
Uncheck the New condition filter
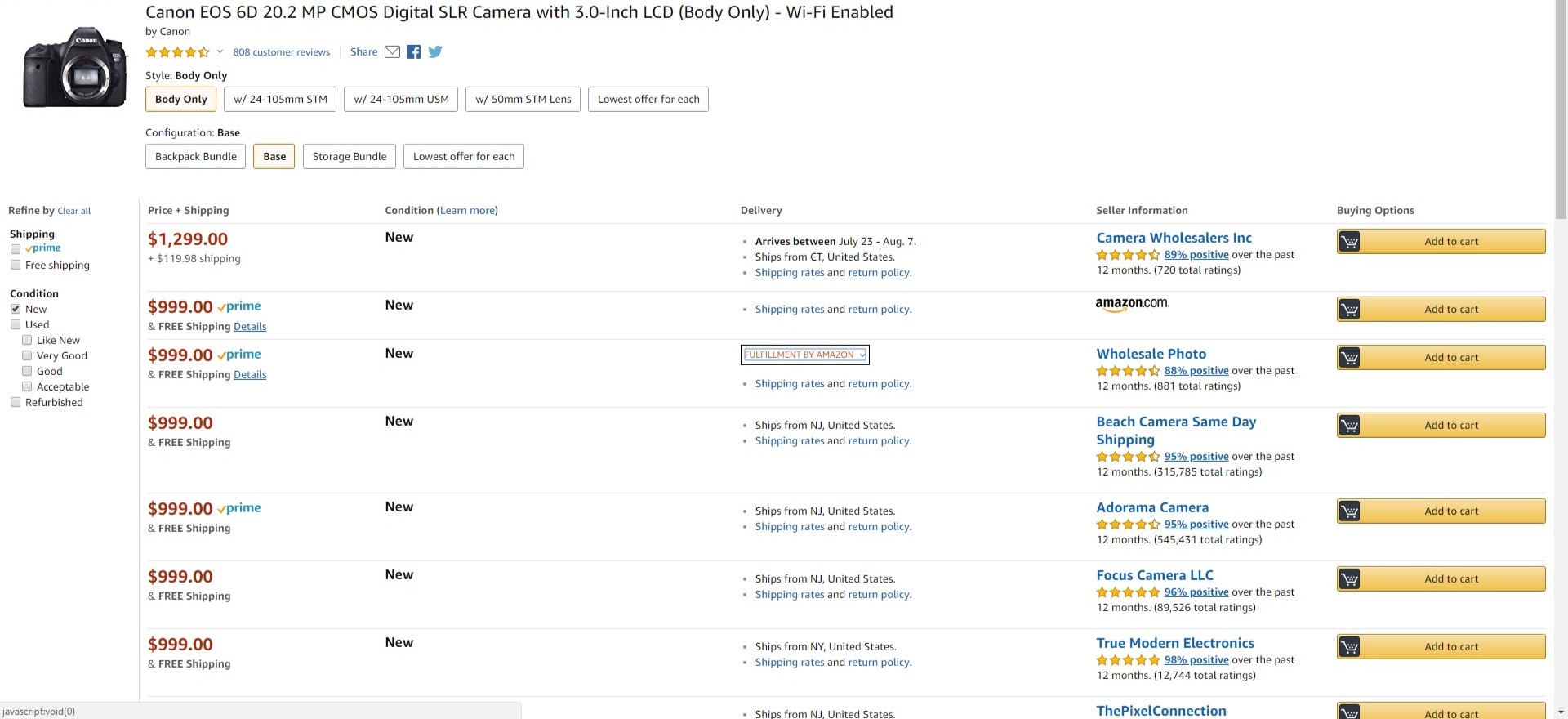16,309
